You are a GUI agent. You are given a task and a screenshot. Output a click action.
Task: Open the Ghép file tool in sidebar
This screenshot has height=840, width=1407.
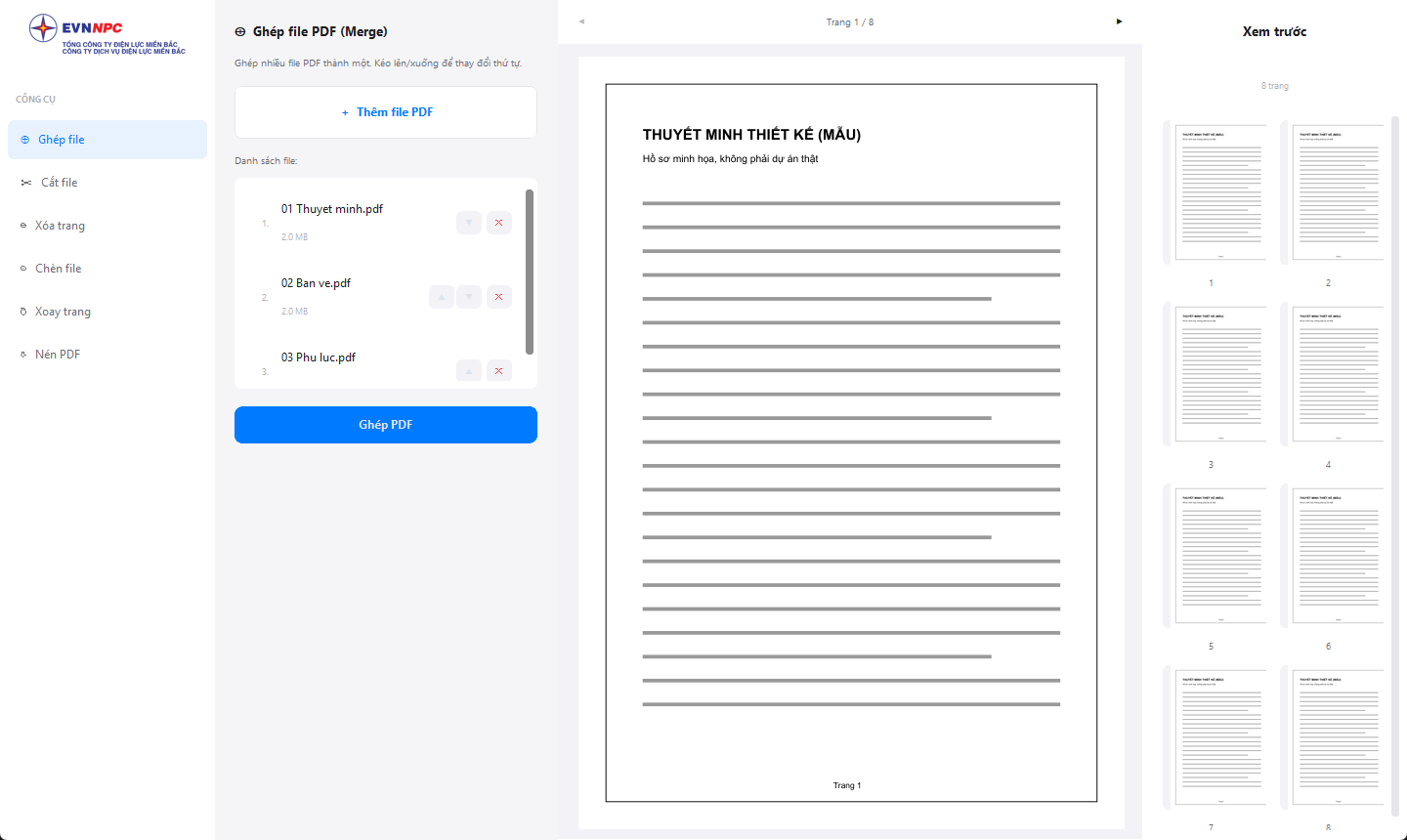[x=107, y=140]
